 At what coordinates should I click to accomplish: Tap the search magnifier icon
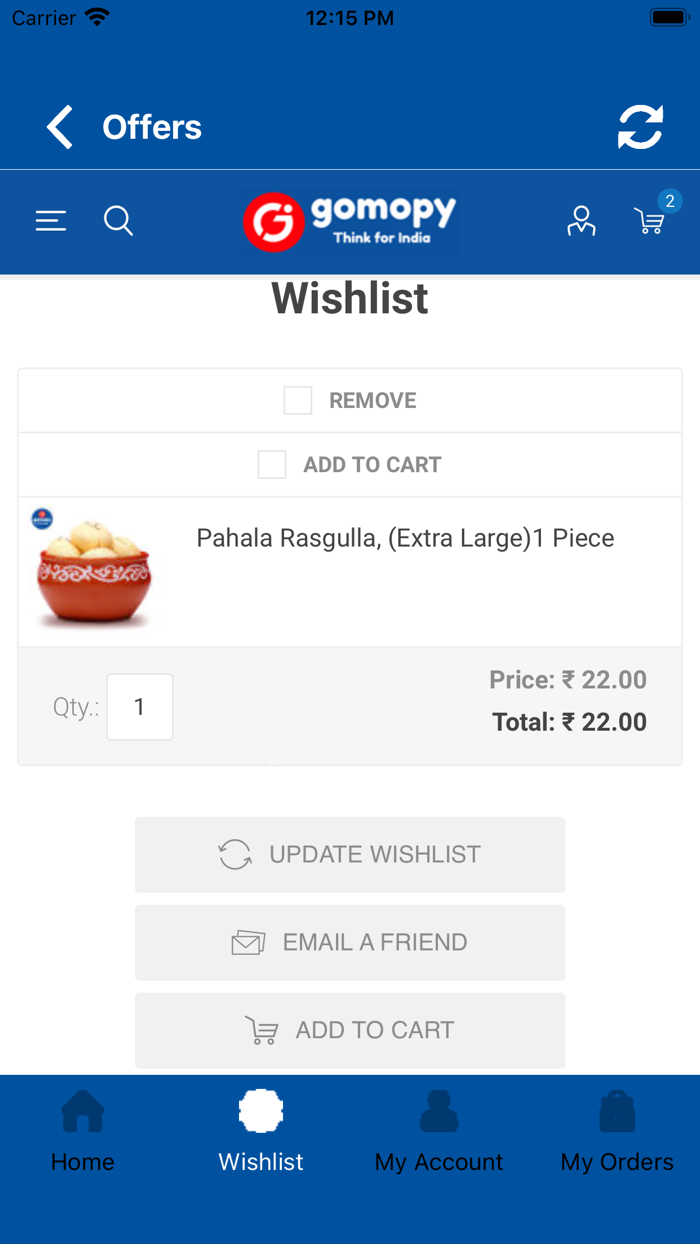tap(118, 221)
